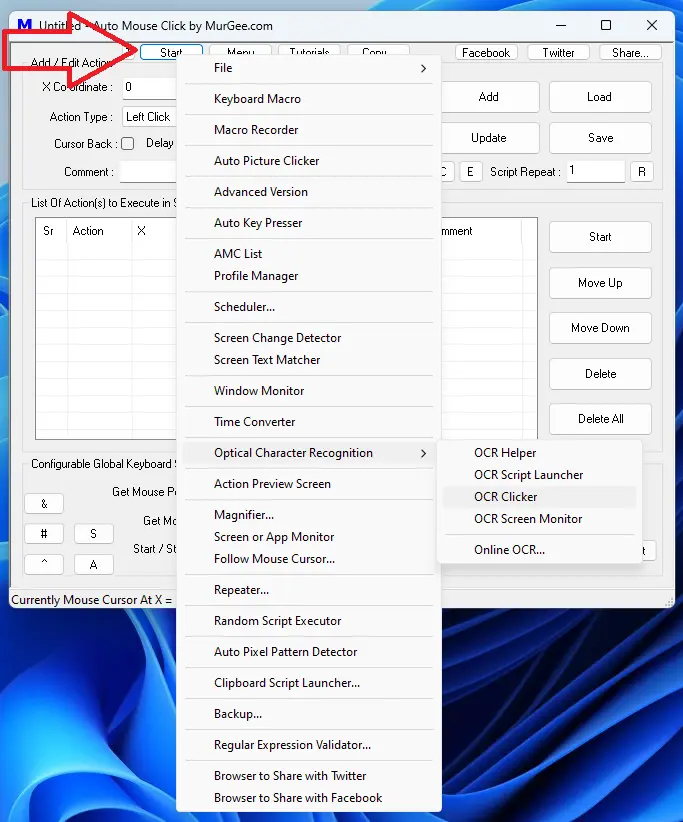Choose OCR Clicker submenu item
The width and height of the screenshot is (683, 822).
[x=539, y=497]
